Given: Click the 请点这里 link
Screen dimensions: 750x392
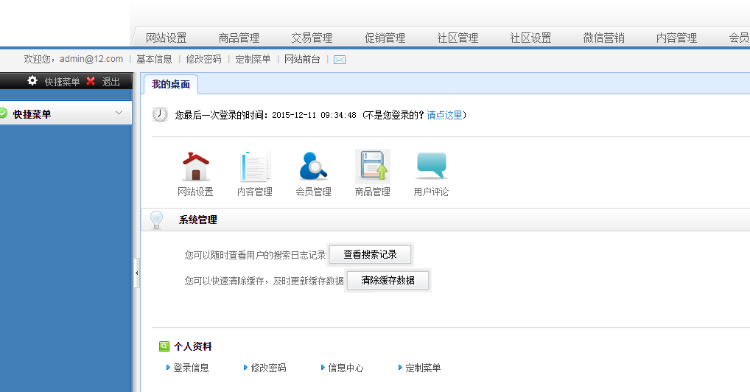Looking at the screenshot, I should (x=444, y=115).
